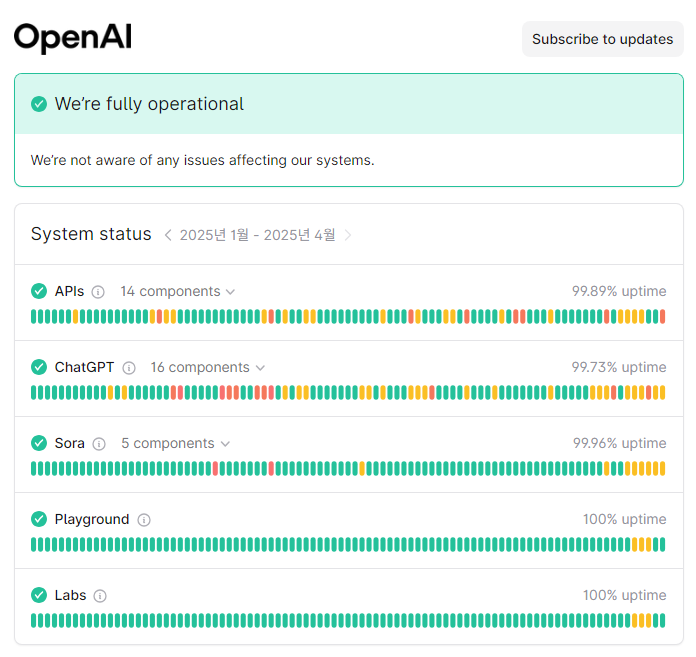Click the Sora status check icon
Screen dimensions: 696x657
[39, 443]
